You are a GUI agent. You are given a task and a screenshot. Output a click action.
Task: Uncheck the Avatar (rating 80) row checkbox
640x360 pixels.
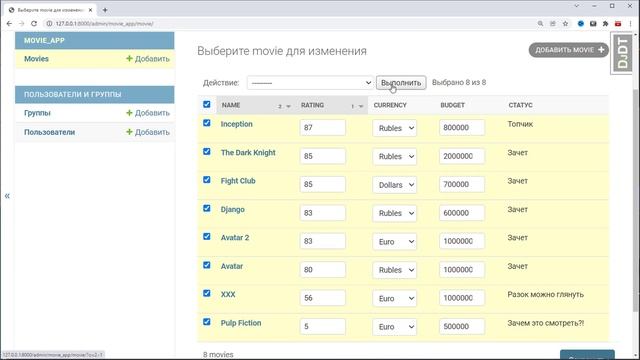(207, 265)
